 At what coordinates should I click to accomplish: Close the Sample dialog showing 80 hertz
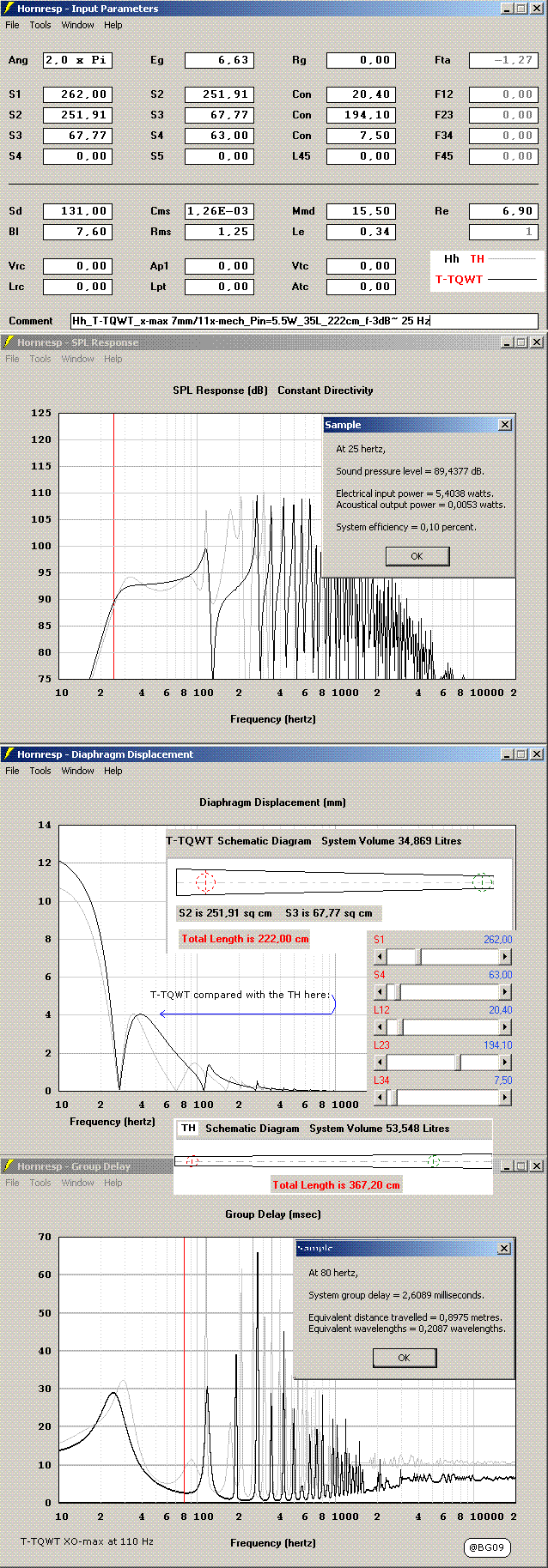pos(504,1248)
